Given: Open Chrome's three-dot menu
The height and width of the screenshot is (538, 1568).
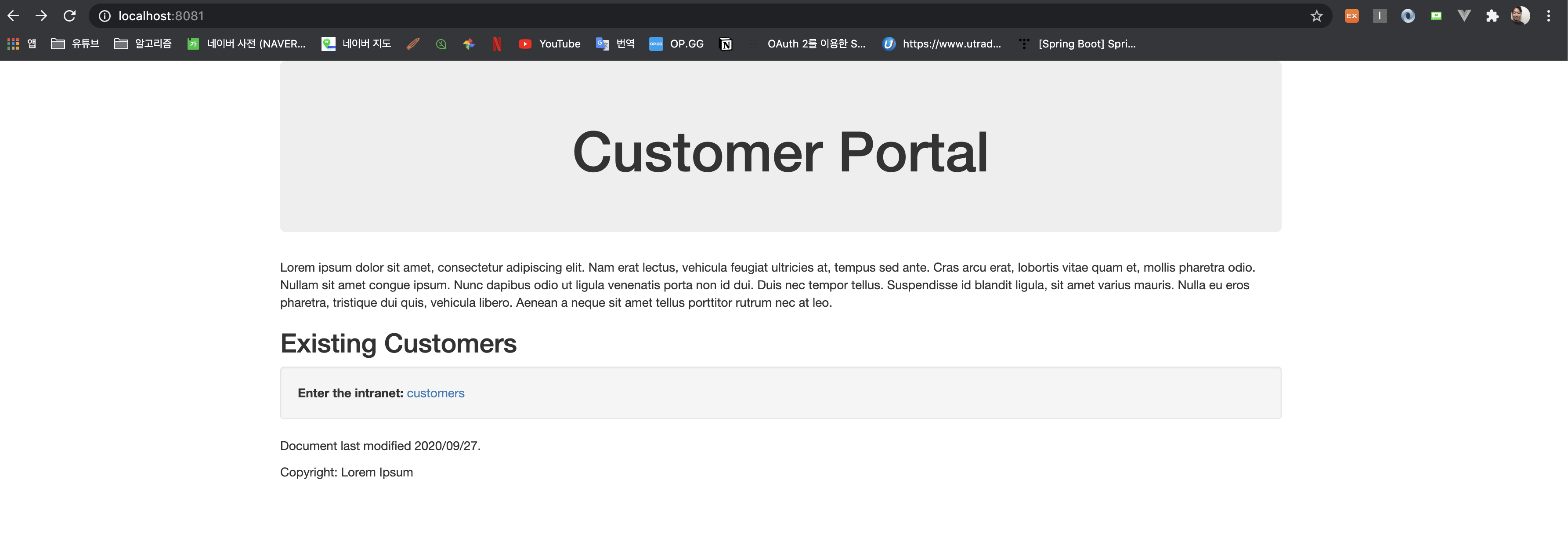Looking at the screenshot, I should point(1549,16).
